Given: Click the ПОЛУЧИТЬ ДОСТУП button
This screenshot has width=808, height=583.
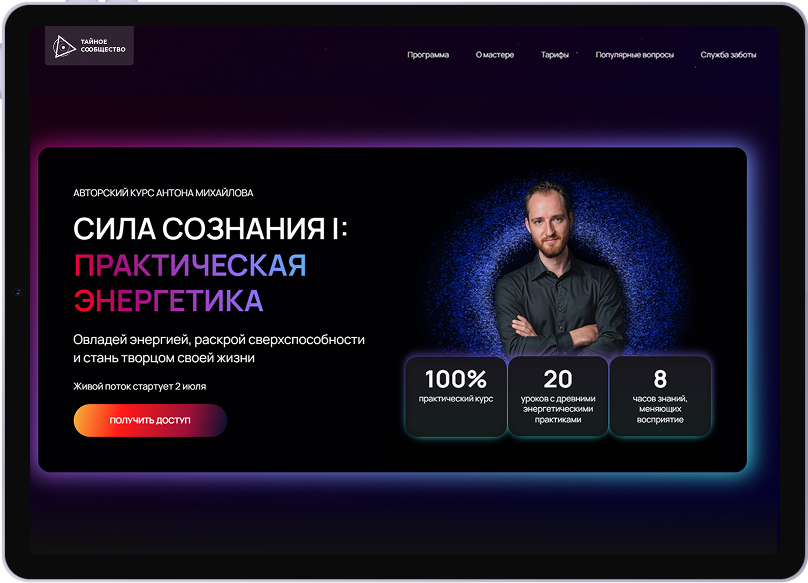Looking at the screenshot, I should 150,420.
